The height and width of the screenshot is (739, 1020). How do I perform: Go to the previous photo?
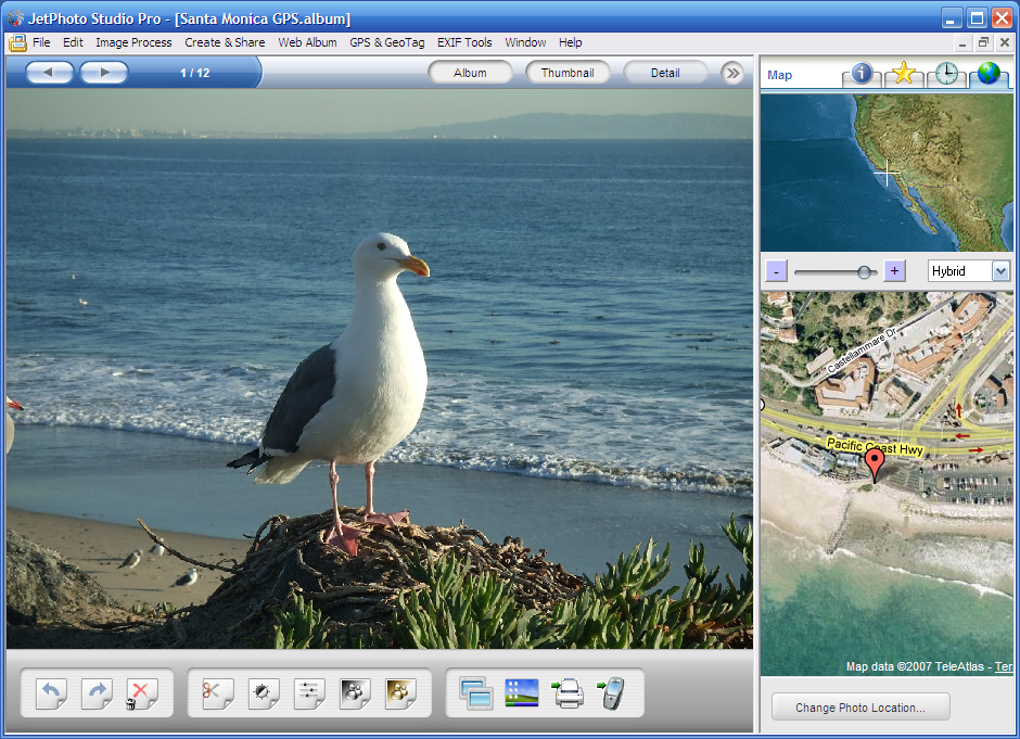click(x=49, y=72)
